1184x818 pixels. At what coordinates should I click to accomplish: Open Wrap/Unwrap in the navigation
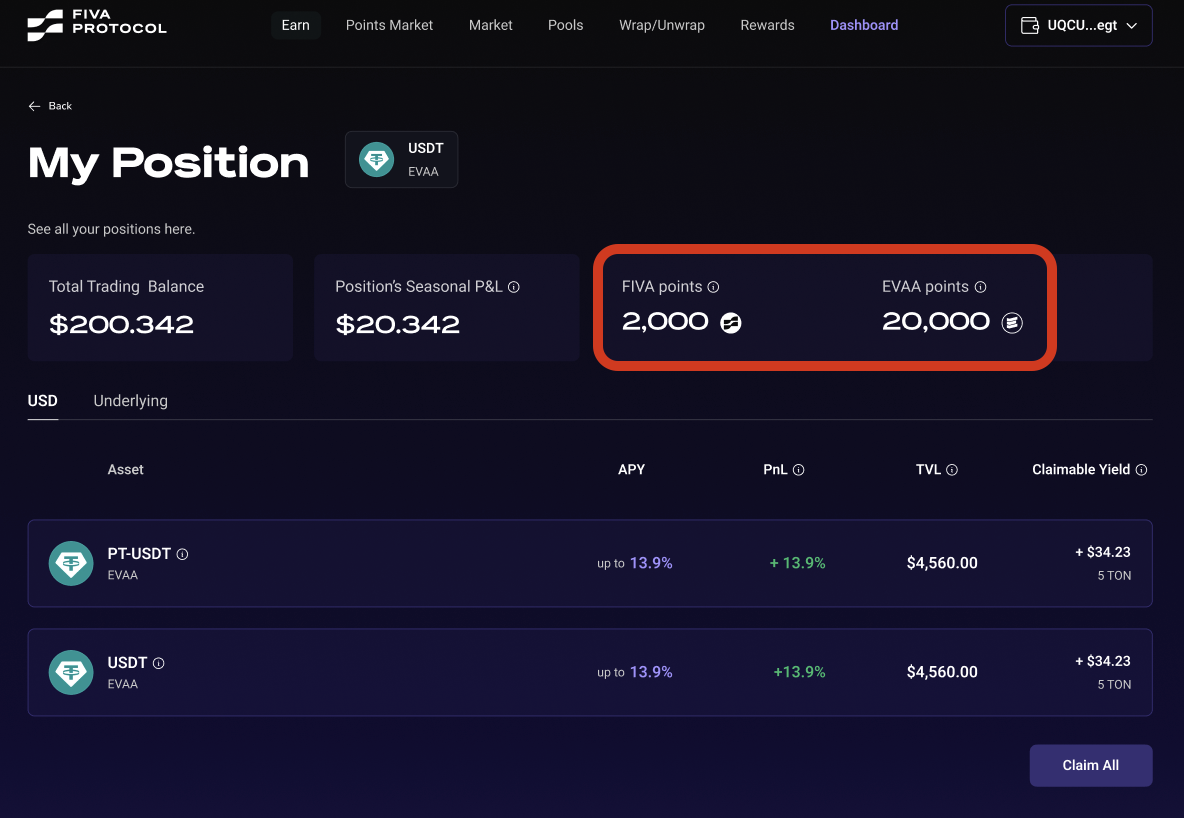pos(661,25)
